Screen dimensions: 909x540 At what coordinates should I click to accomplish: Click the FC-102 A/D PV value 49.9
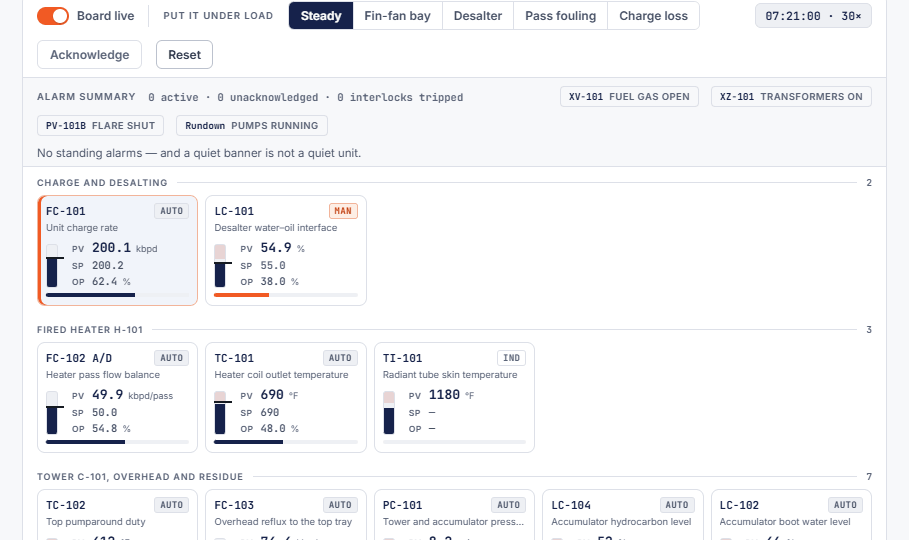click(x=107, y=394)
